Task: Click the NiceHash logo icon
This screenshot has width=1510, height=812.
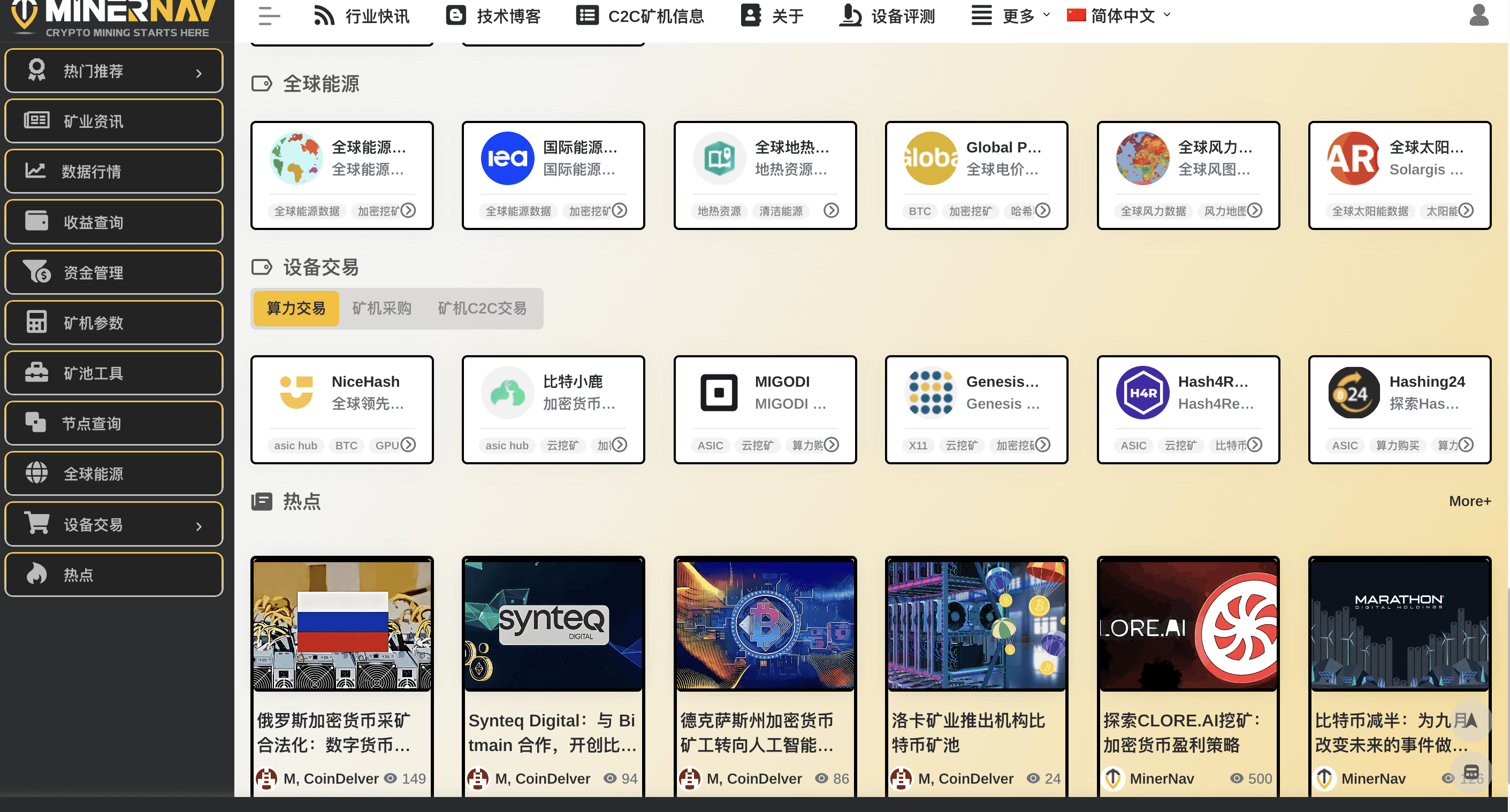Action: coord(296,392)
